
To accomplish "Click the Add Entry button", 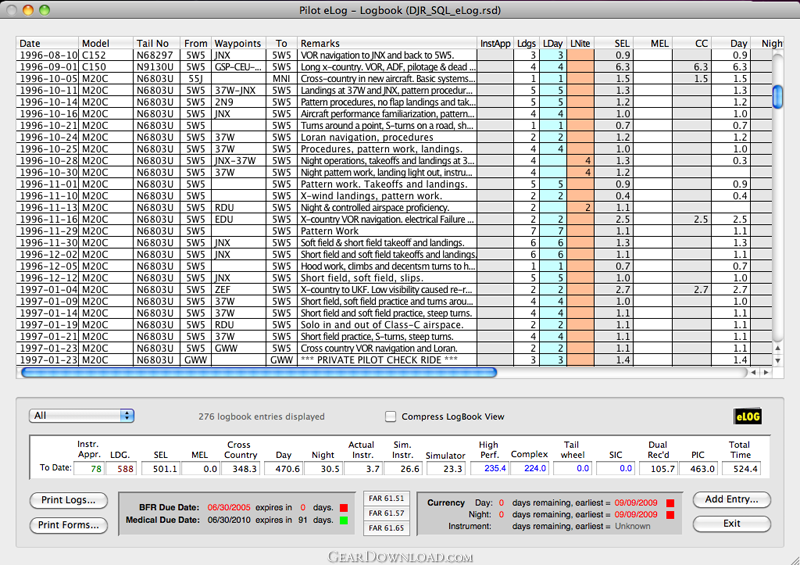I will (x=732, y=499).
